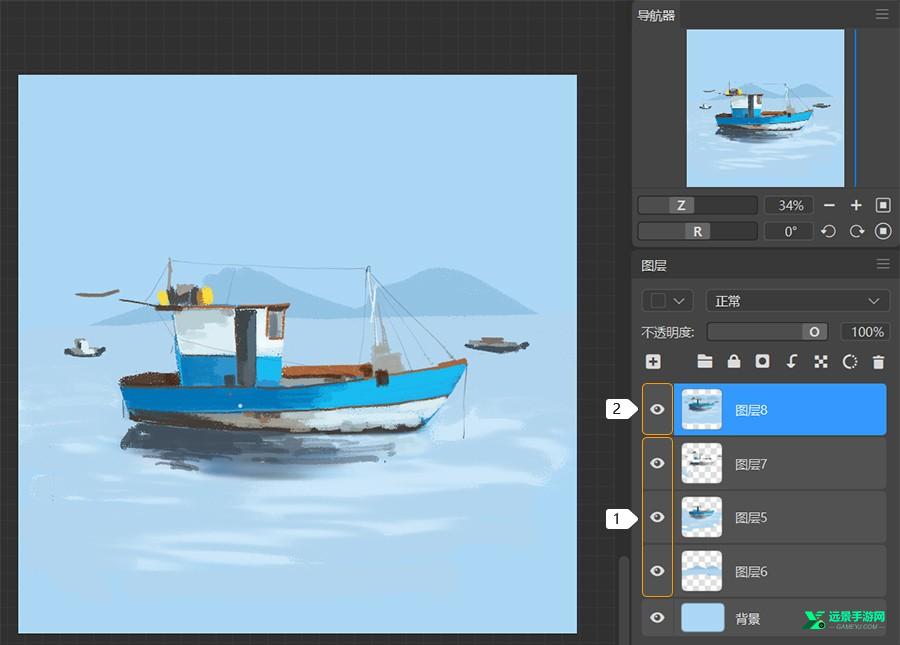
Task: Select the 背景 layer by its name
Action: point(747,619)
